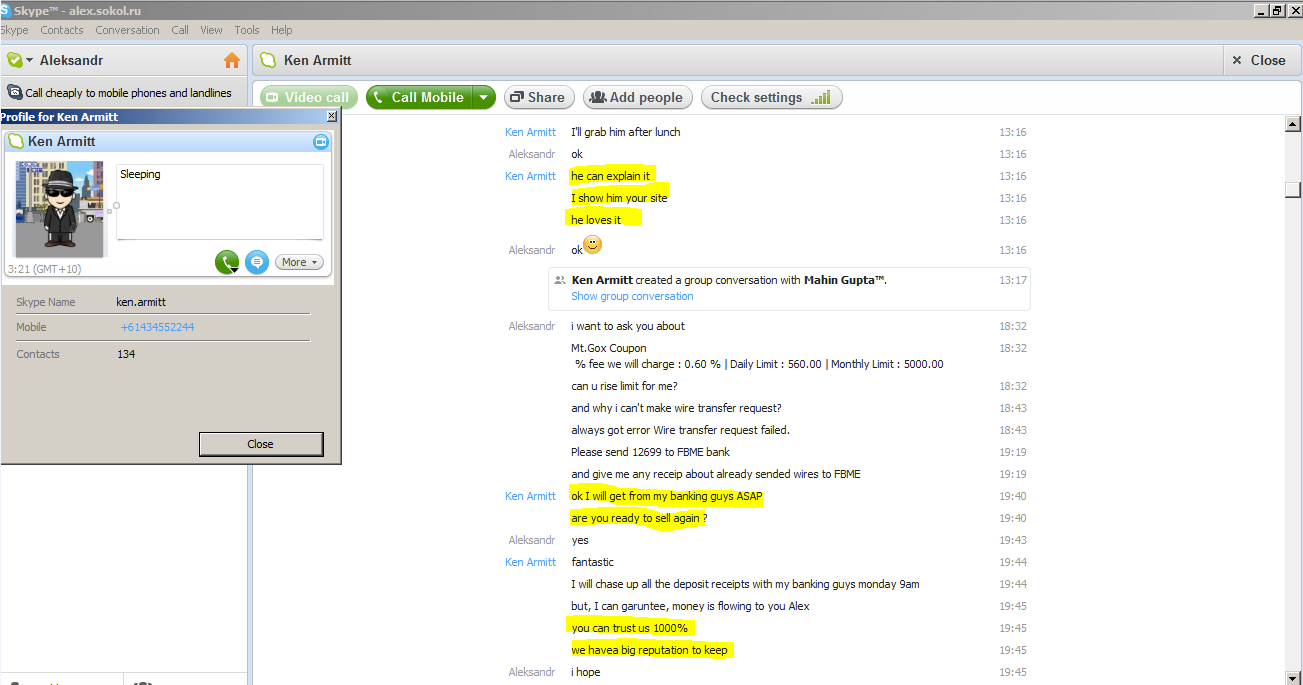Click the message 'I'll grab him after lunch'
Screen dimensions: 1303x685
point(626,132)
